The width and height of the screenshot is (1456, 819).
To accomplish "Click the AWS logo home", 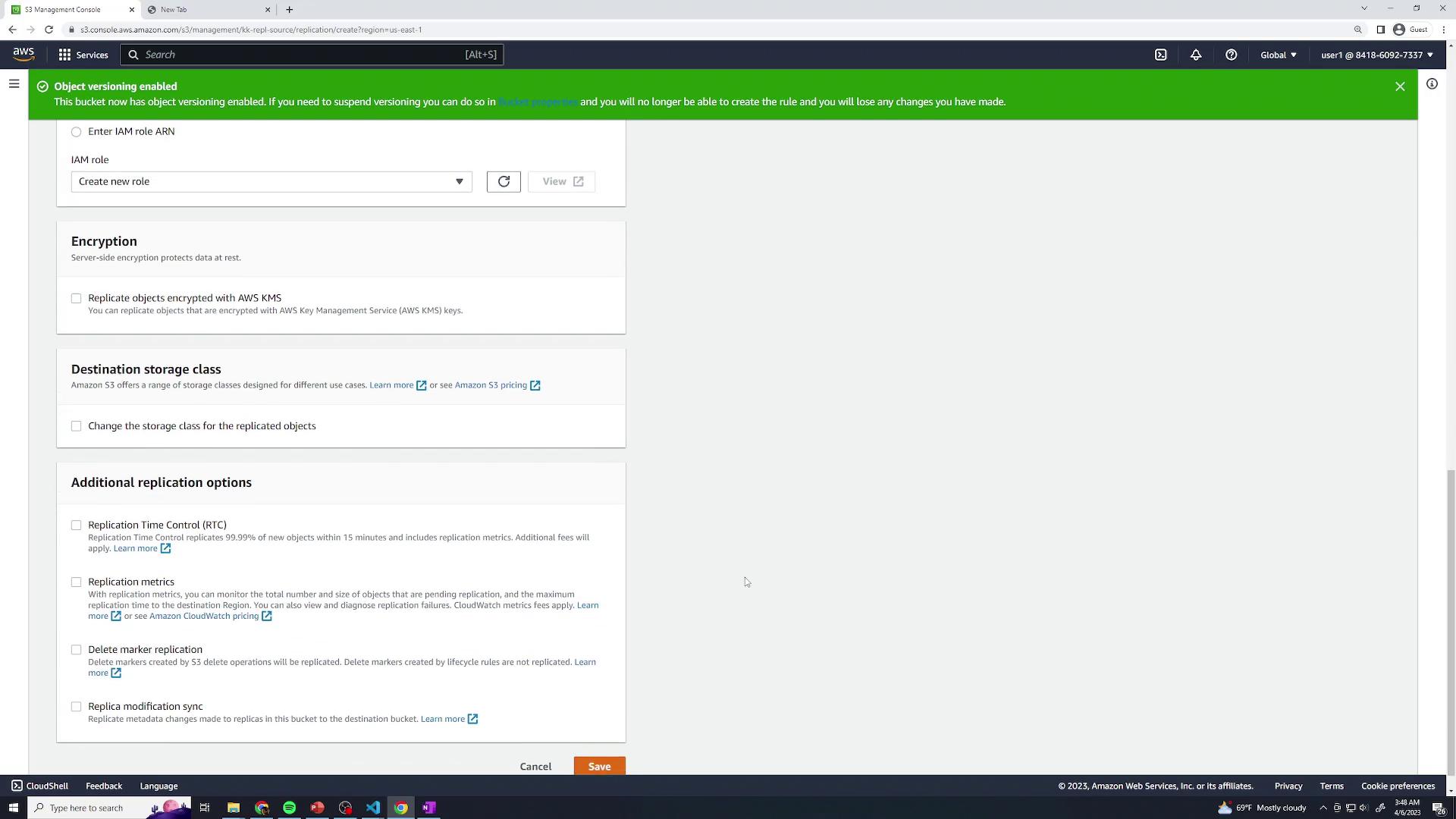I will 24,54.
